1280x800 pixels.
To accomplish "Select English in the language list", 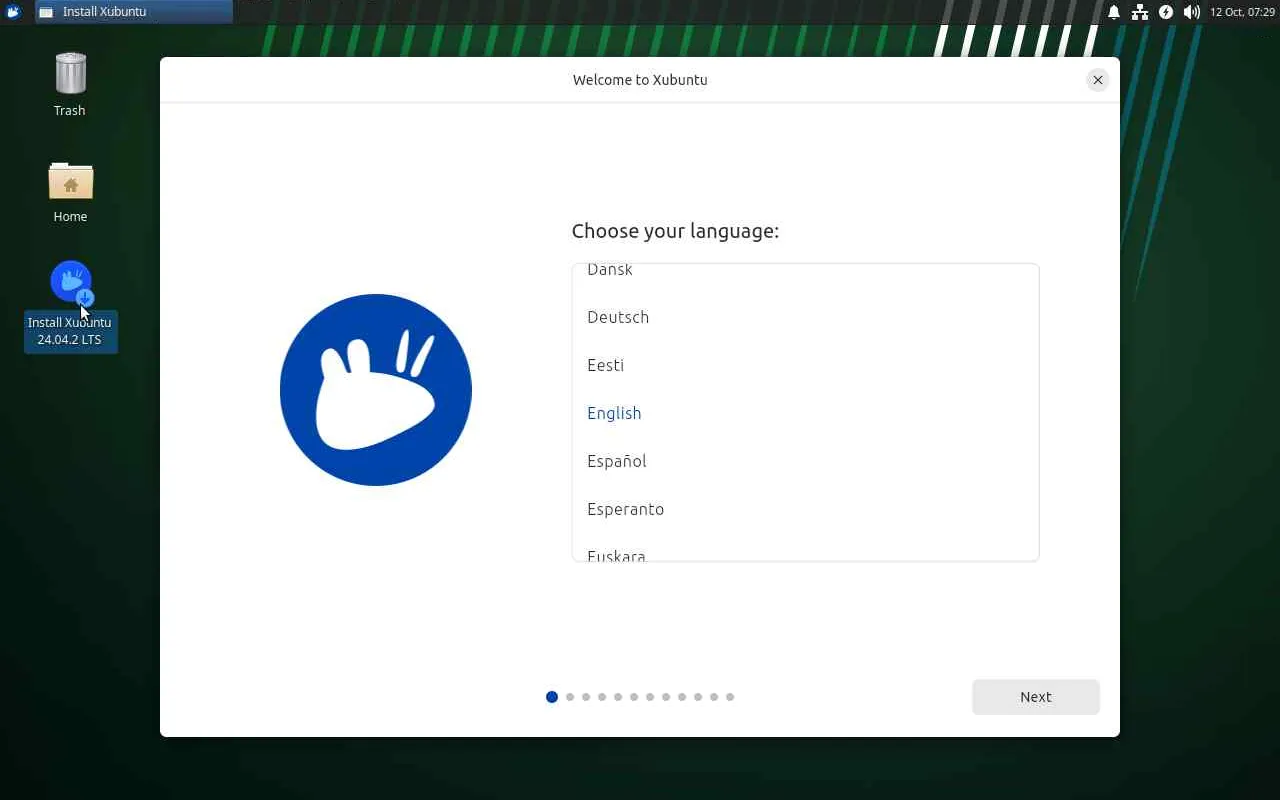I will (x=805, y=413).
